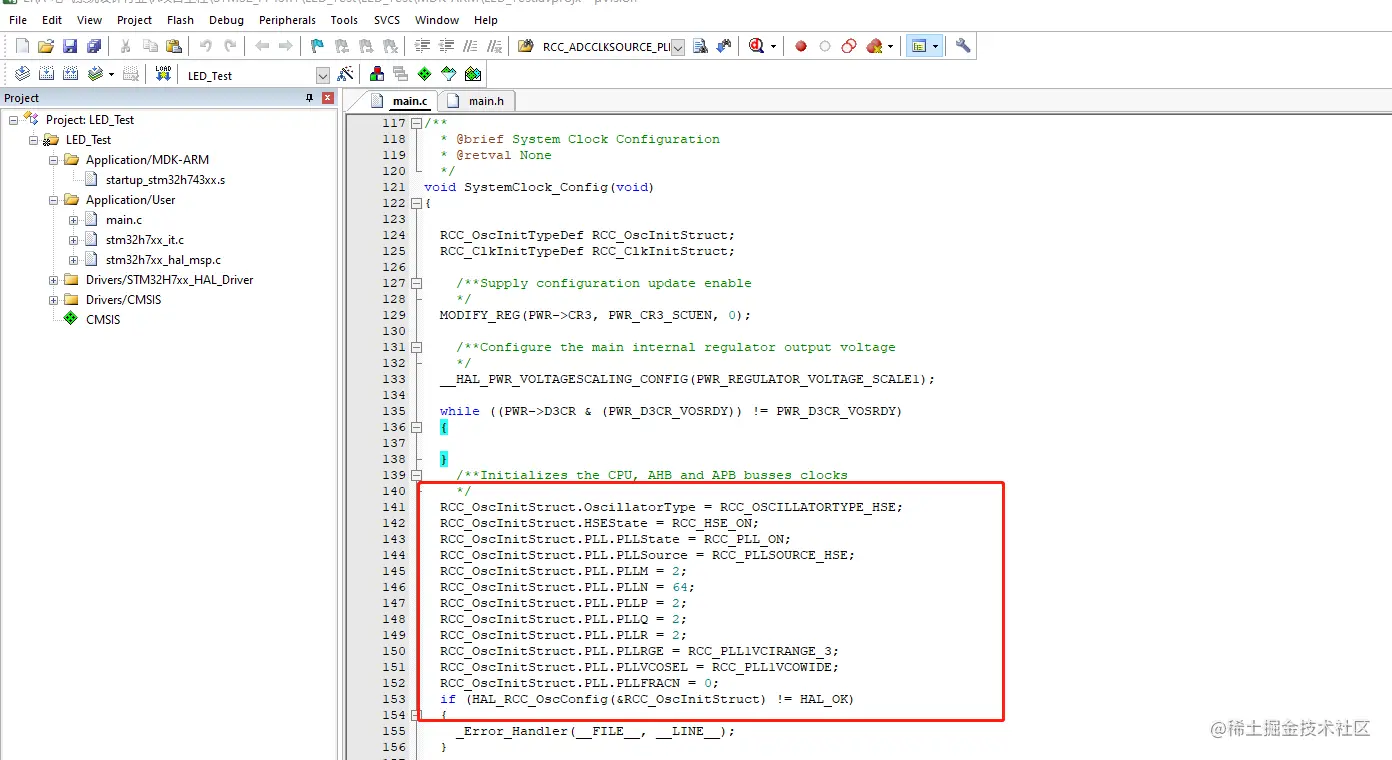Image resolution: width=1392 pixels, height=760 pixels.
Task: Click the indent selected lines icon
Action: (422, 46)
